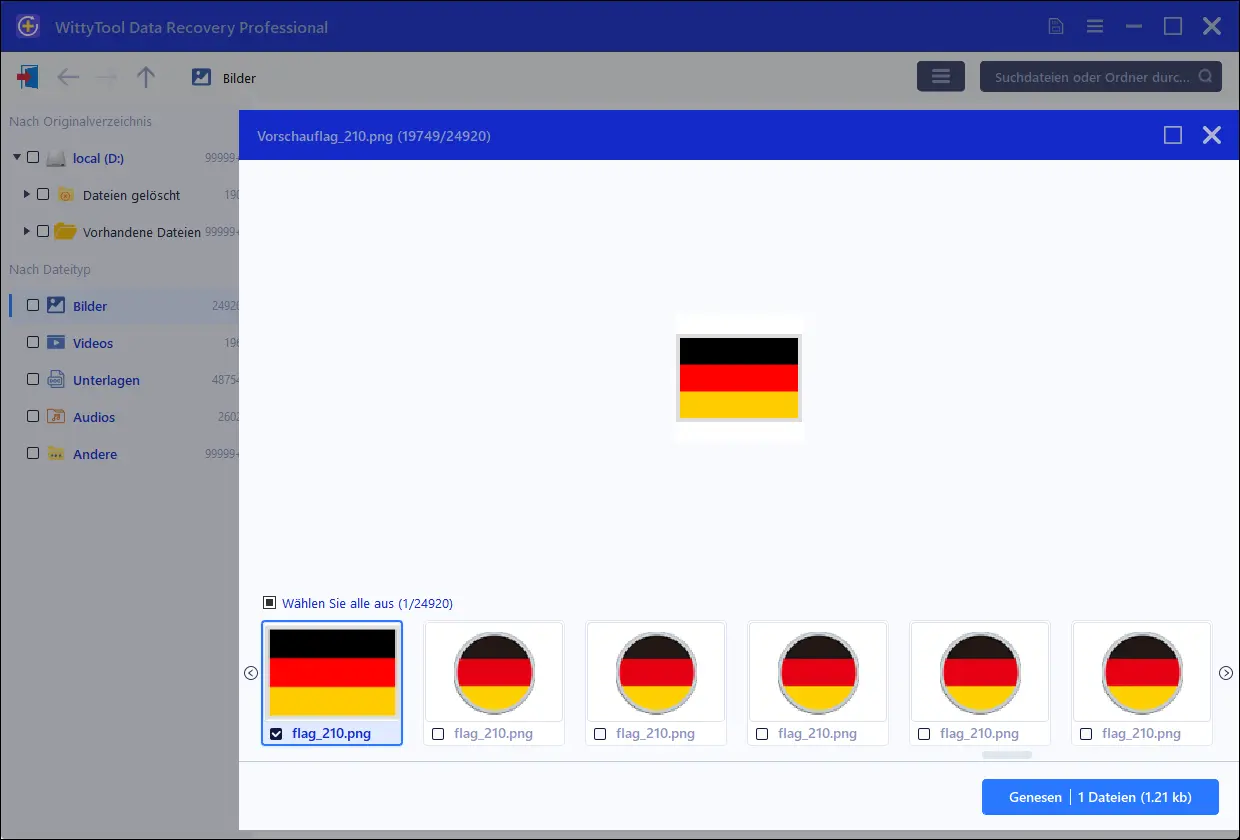The image size is (1240, 840).
Task: Collapse the local (D:) tree node
Action: point(17,158)
